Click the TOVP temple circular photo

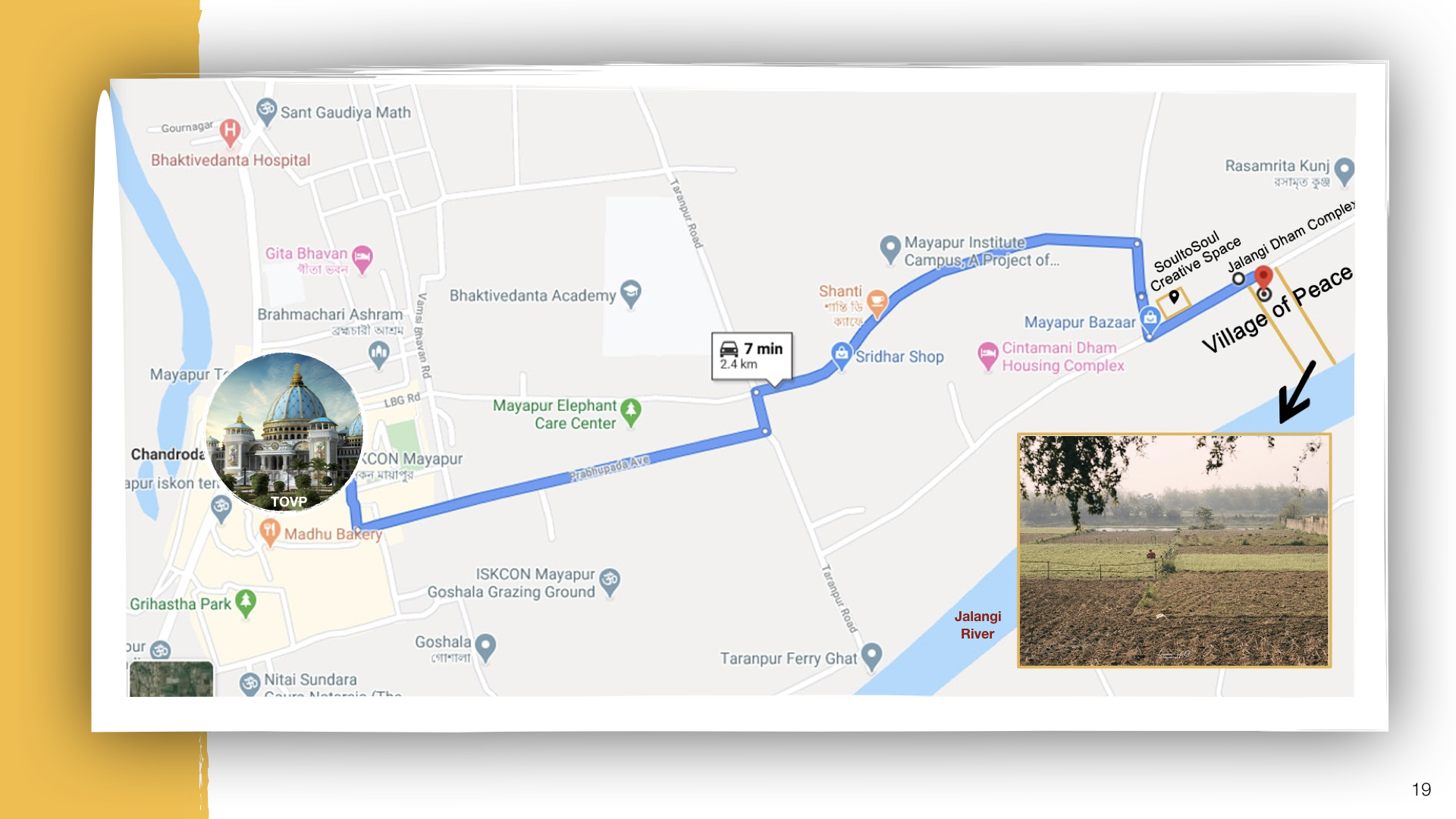(x=284, y=431)
